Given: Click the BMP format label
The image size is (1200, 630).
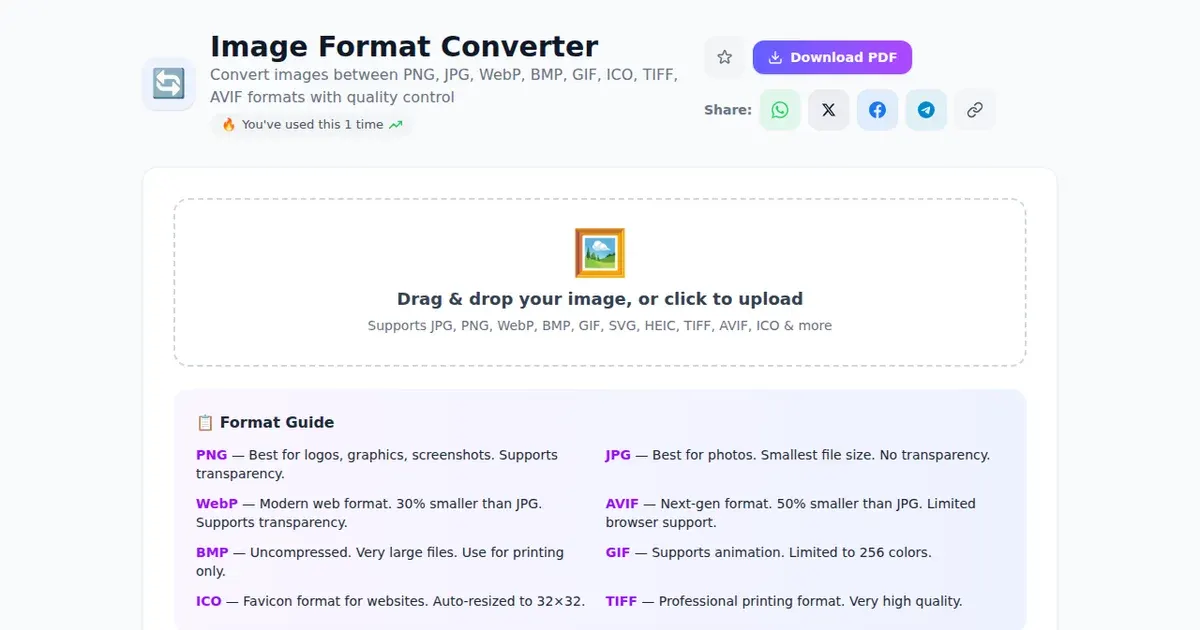Looking at the screenshot, I should [x=212, y=553].
